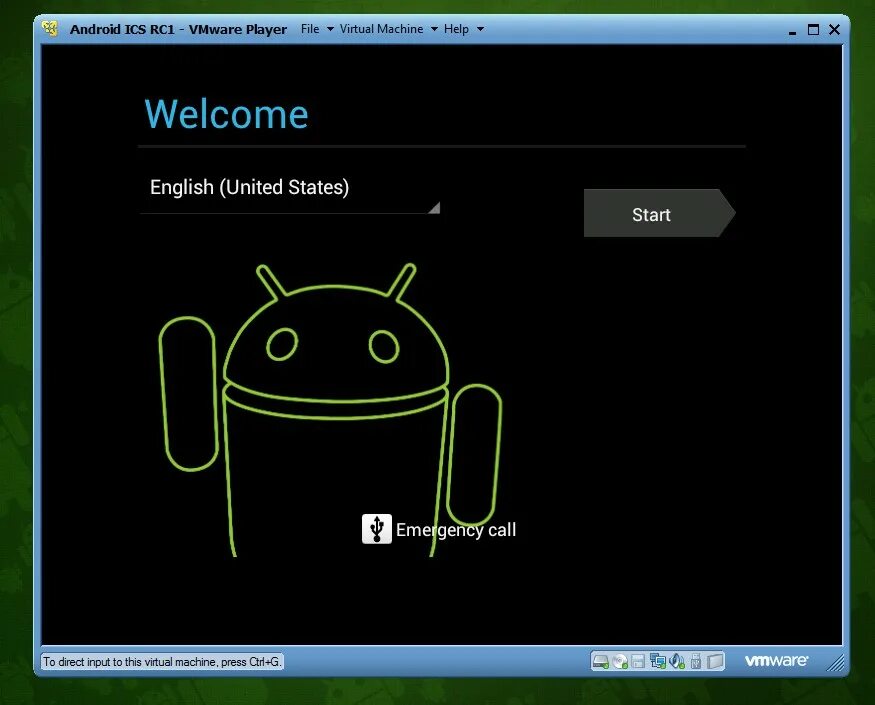The height and width of the screenshot is (705, 875).
Task: Click the CD/DVD drive icon in status bar
Action: coord(620,661)
